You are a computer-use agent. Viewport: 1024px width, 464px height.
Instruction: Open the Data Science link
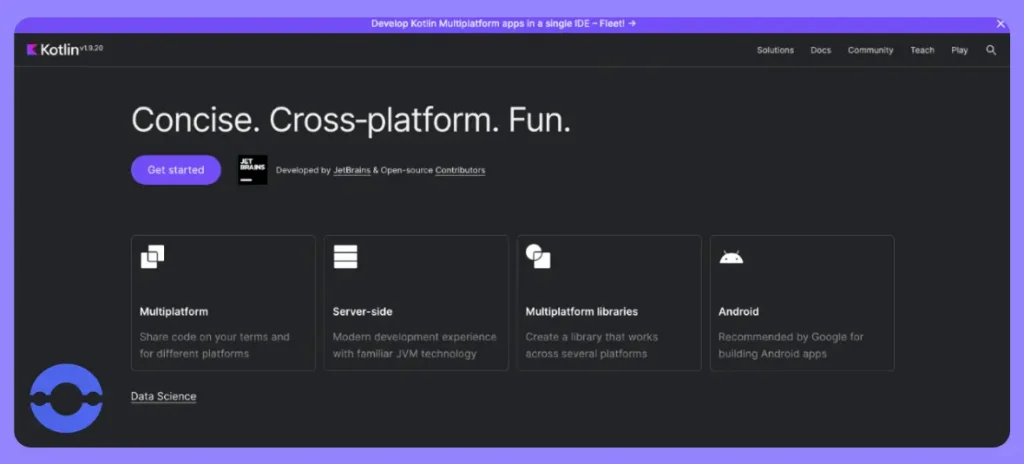[163, 396]
